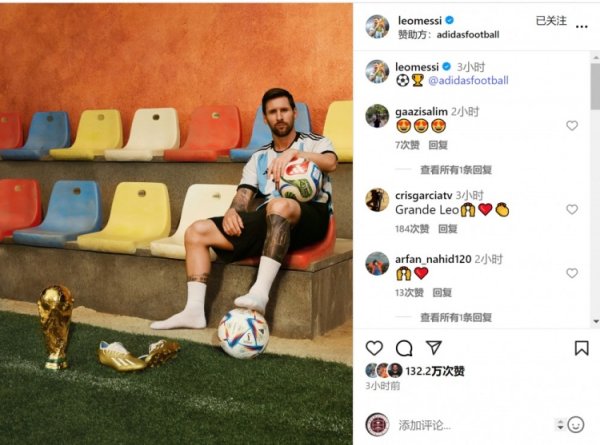Screen dimensions: 600x445
Task: Like crisgarciatv's Grande Leo comment
Action: [572, 209]
